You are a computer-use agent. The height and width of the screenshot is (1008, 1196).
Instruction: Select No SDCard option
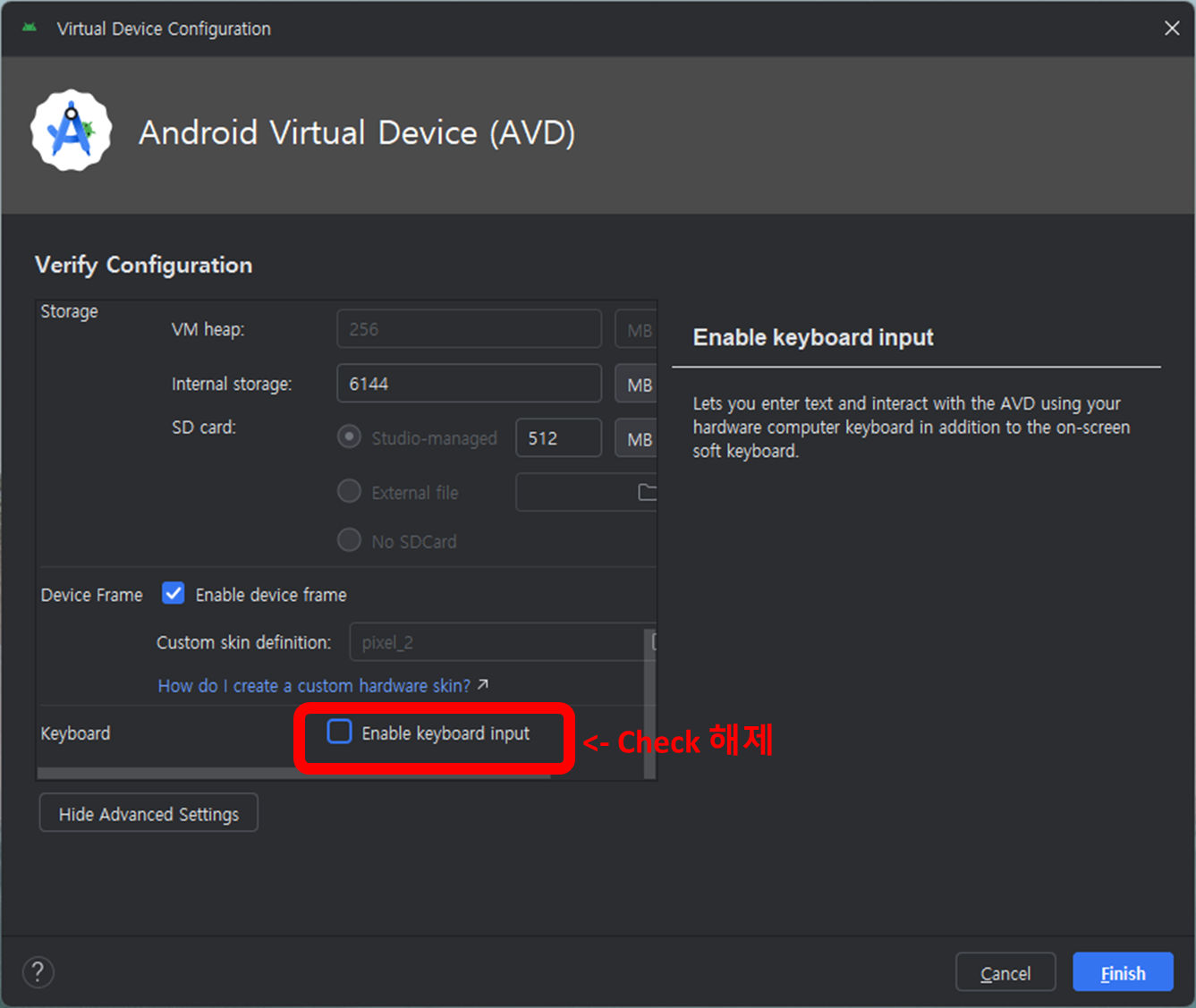349,540
